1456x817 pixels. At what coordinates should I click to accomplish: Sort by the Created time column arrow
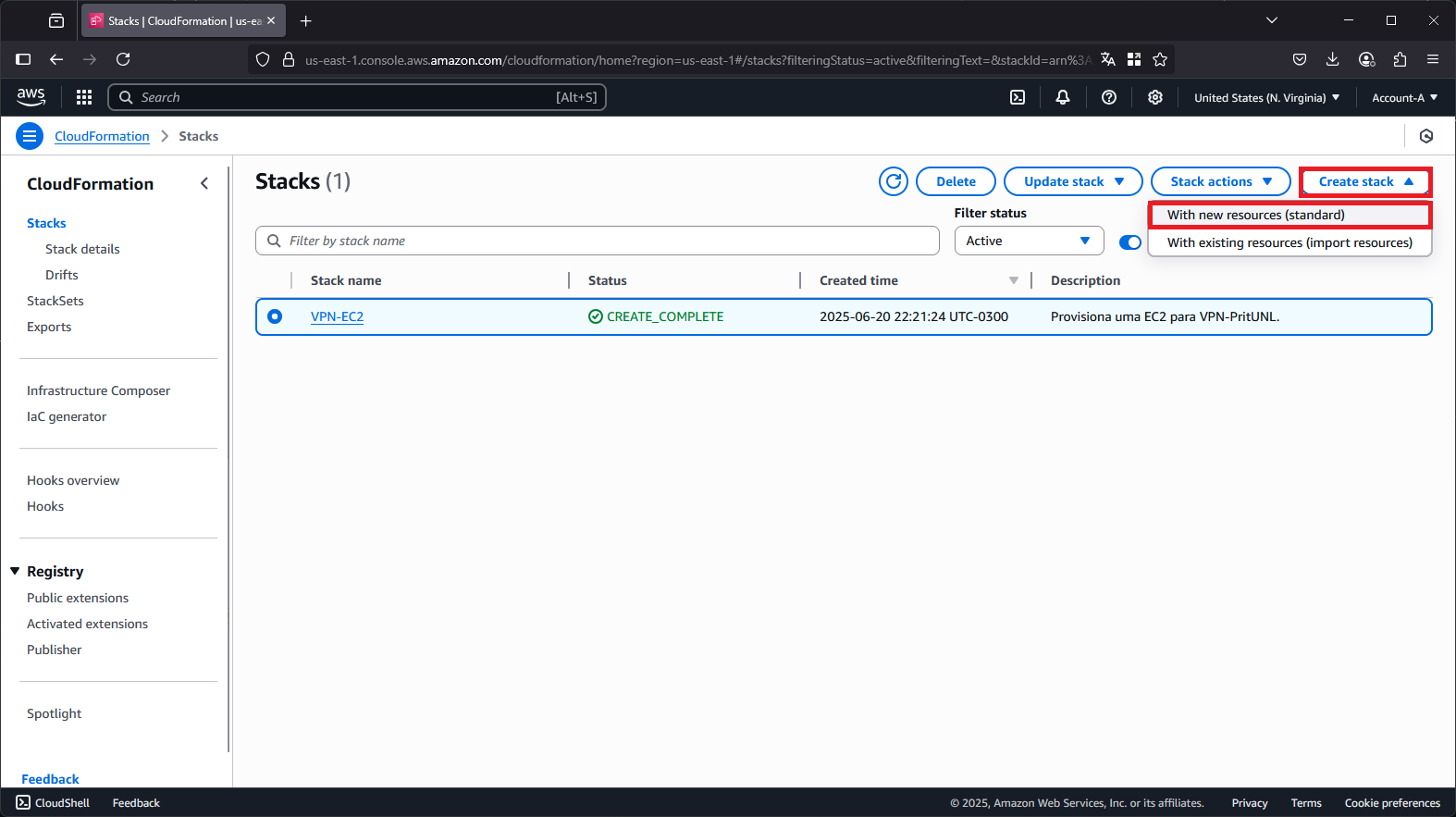click(x=1013, y=280)
